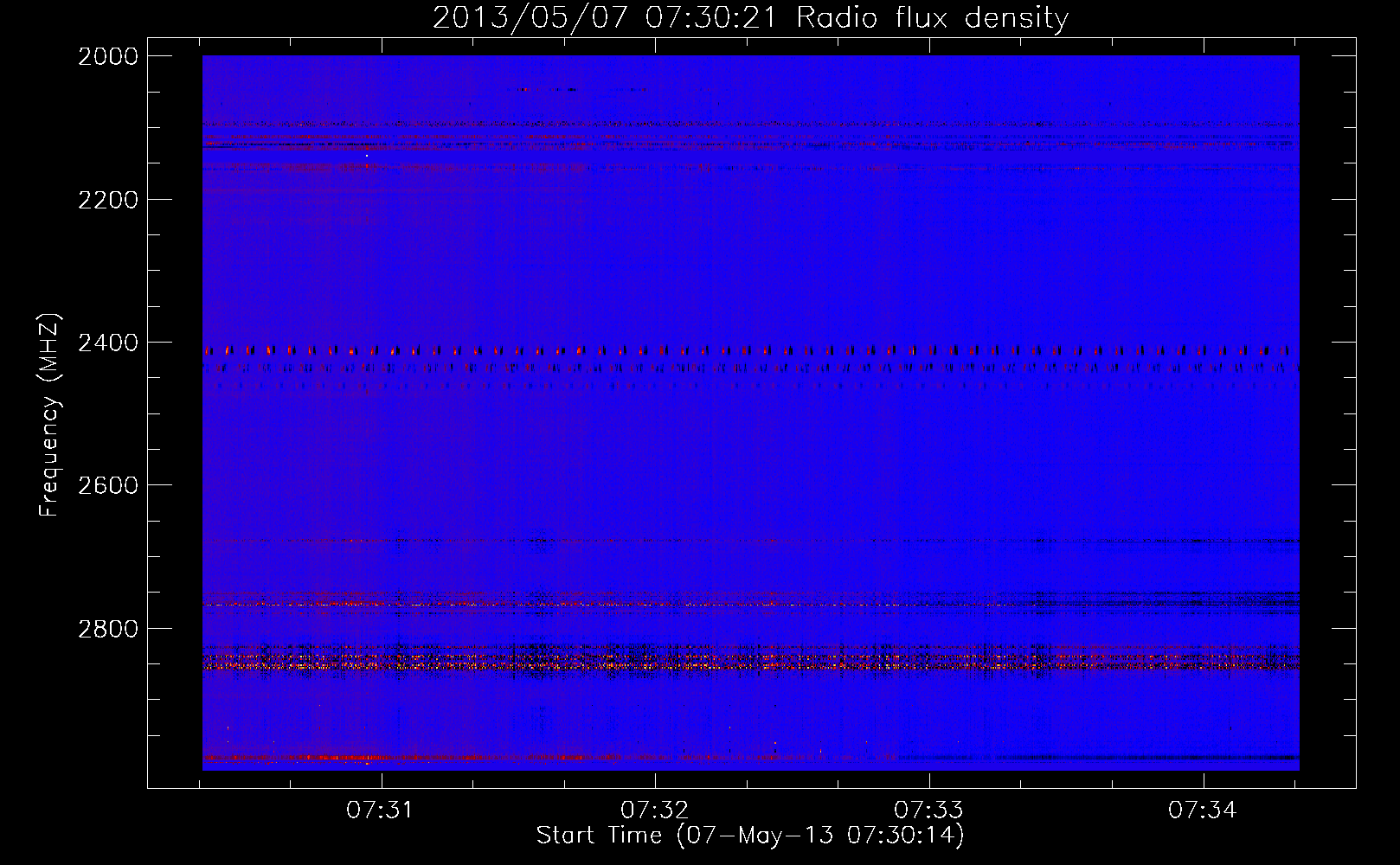Click the 2800 frequency tick label
The height and width of the screenshot is (865, 1400).
point(108,629)
